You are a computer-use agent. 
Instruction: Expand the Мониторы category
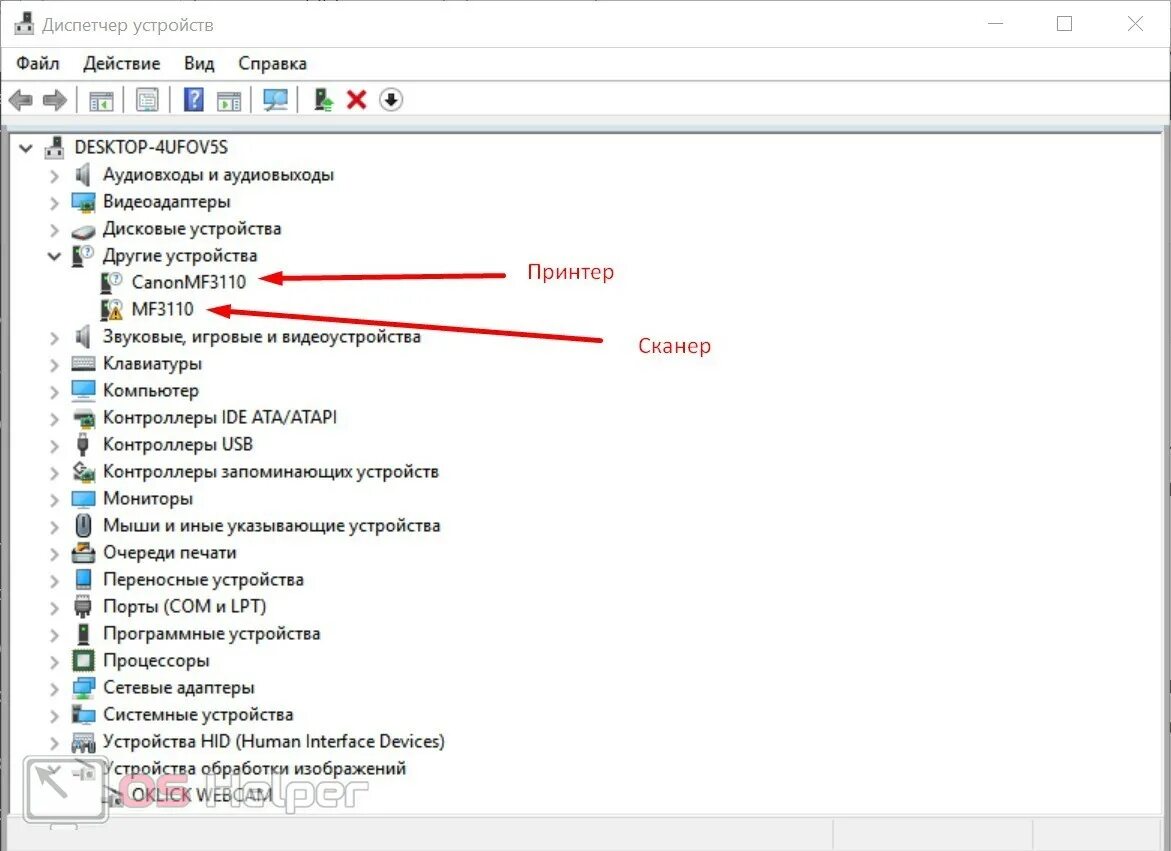[x=54, y=499]
